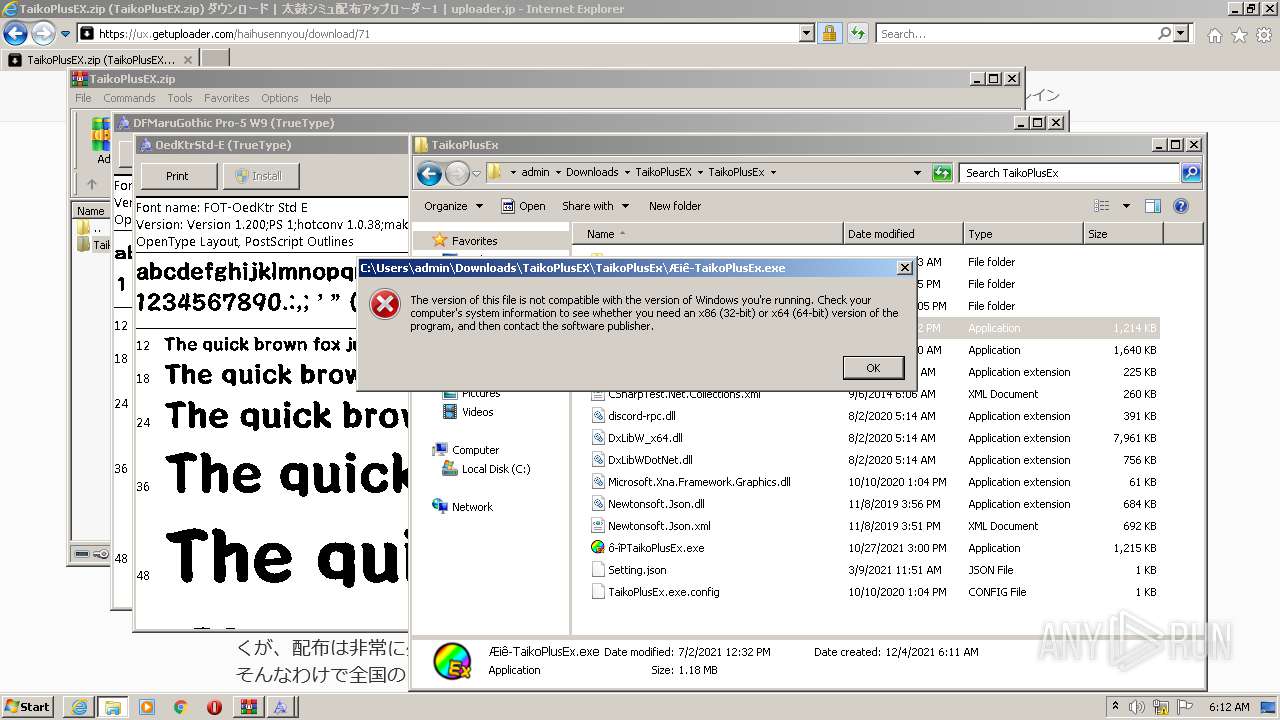Open a new IE tab

point(215,60)
